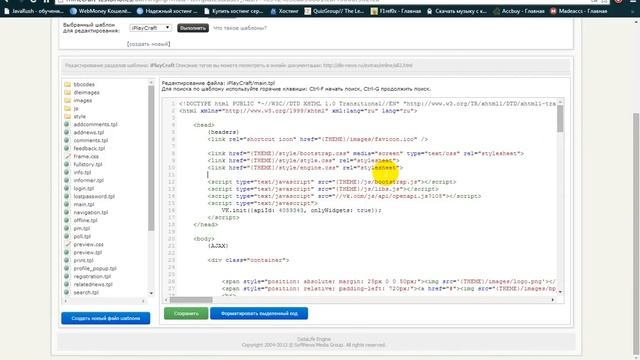Select navigation.tpl in file list
Image resolution: width=640 pixels, height=360 pixels.
point(91,212)
